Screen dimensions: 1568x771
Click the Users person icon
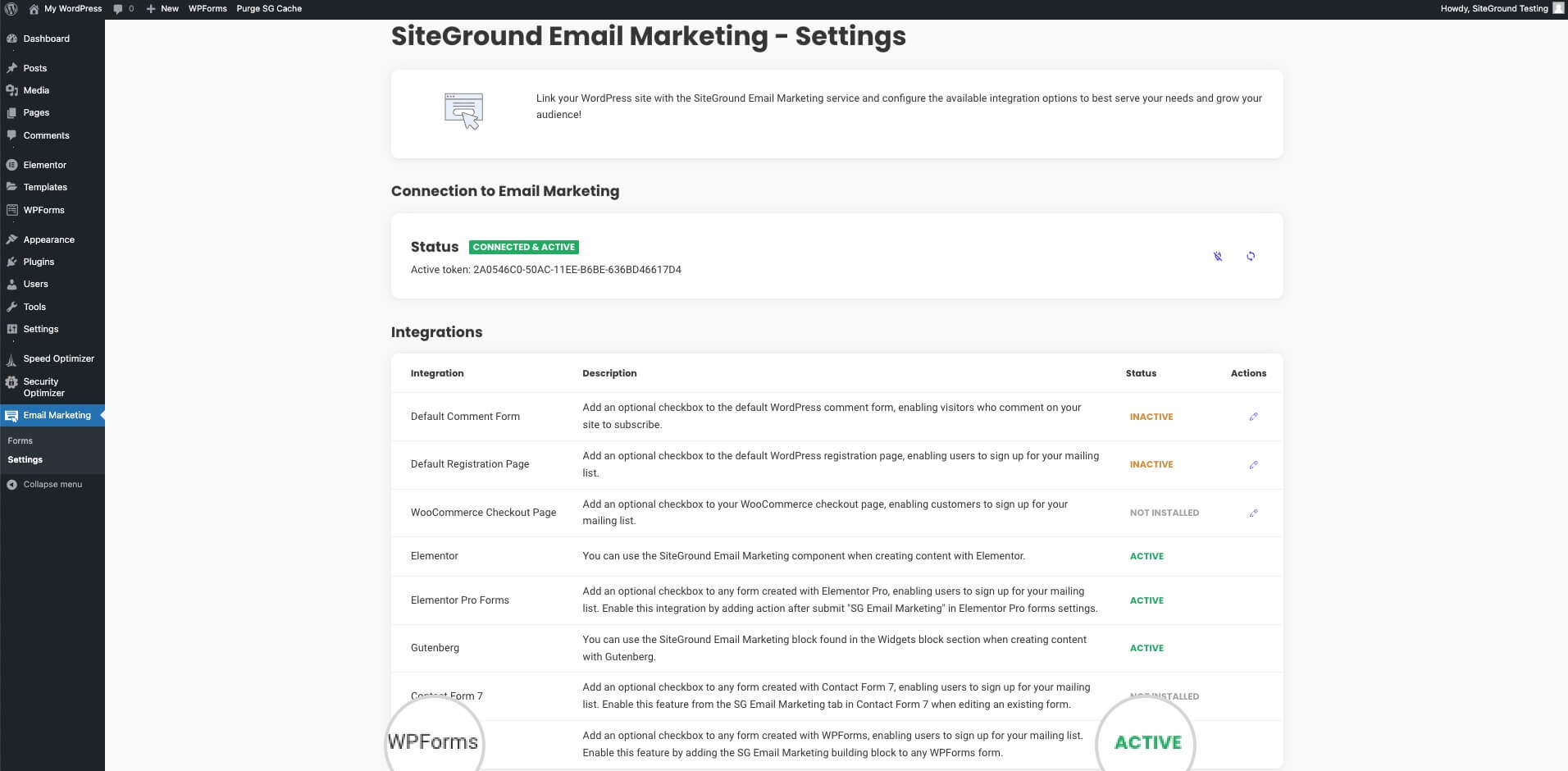click(11, 284)
